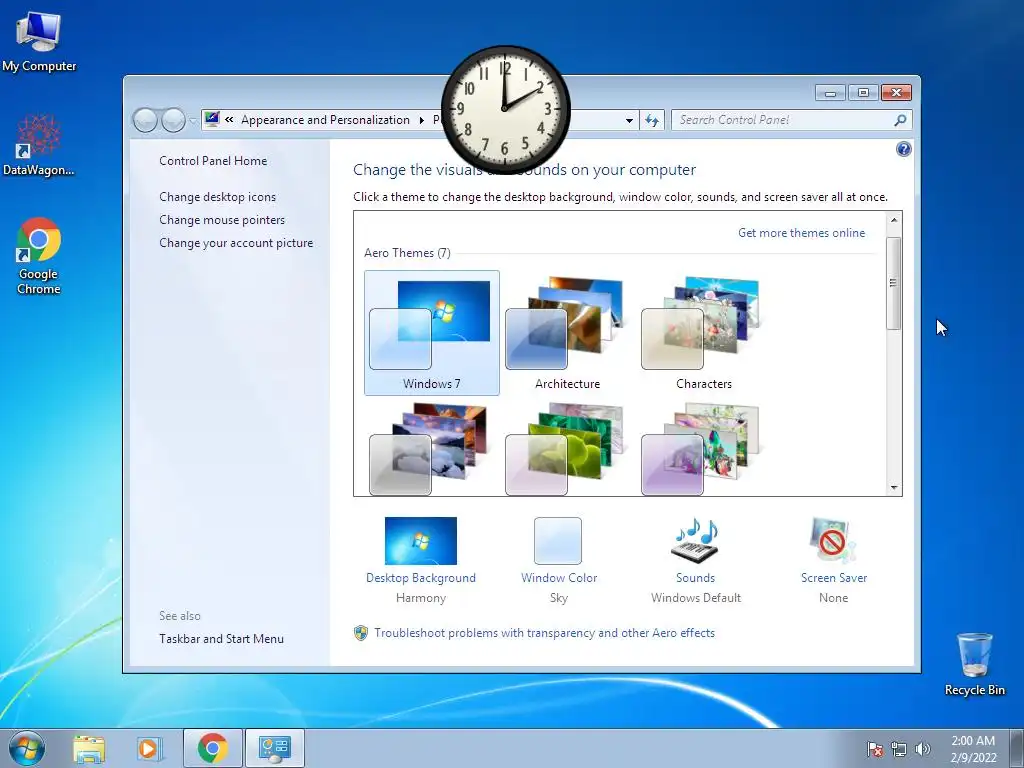
Task: Select the snowy landscape theme thumbnail
Action: tap(428, 449)
